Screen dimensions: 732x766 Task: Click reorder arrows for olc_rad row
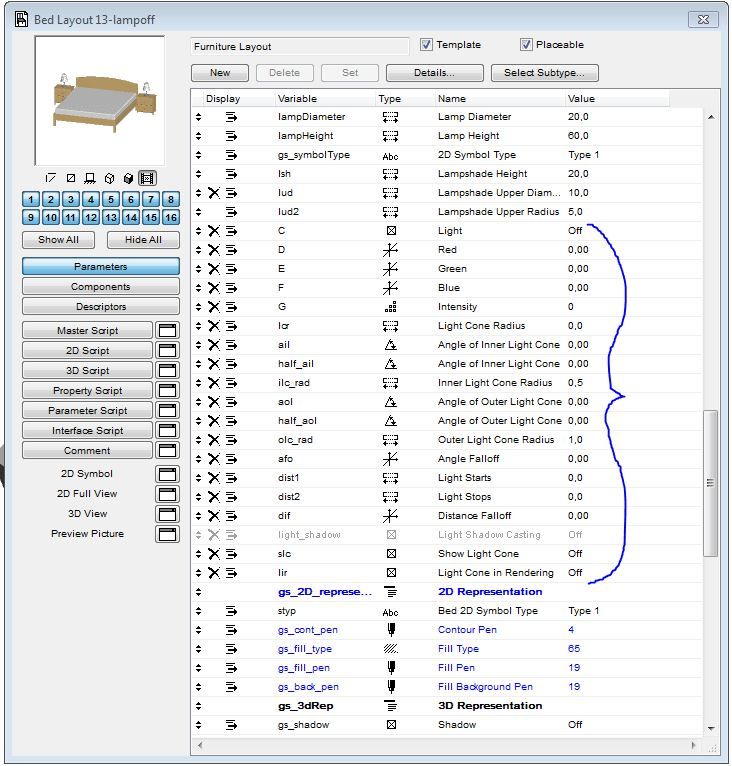(198, 440)
